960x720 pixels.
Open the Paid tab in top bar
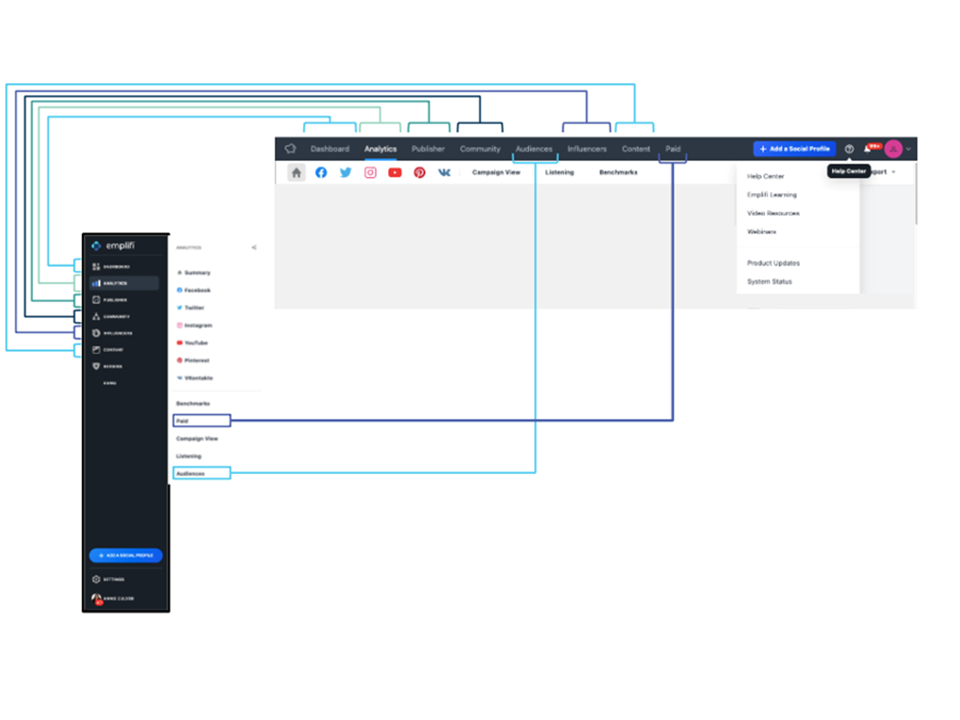point(673,149)
